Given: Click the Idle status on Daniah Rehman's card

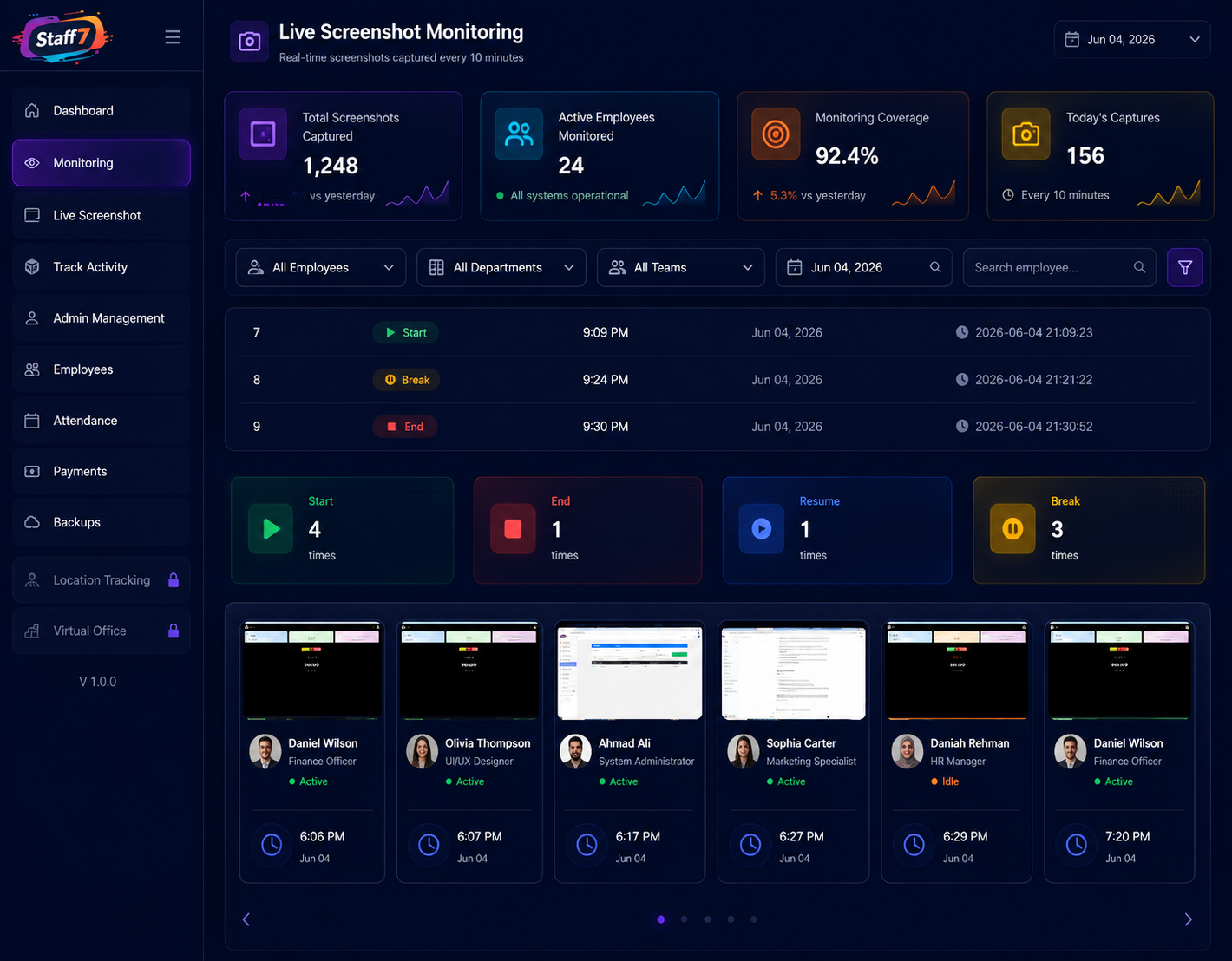Looking at the screenshot, I should point(945,781).
